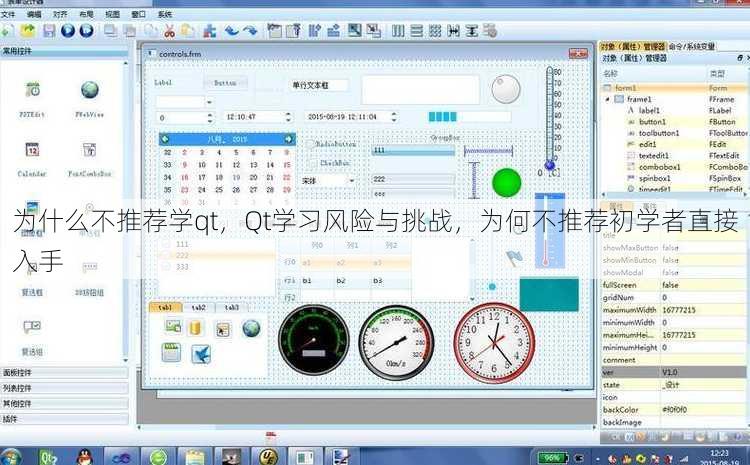Viewport: 750px width, 465px height.
Task: Select the Calendar control in palette
Action: coord(32,159)
